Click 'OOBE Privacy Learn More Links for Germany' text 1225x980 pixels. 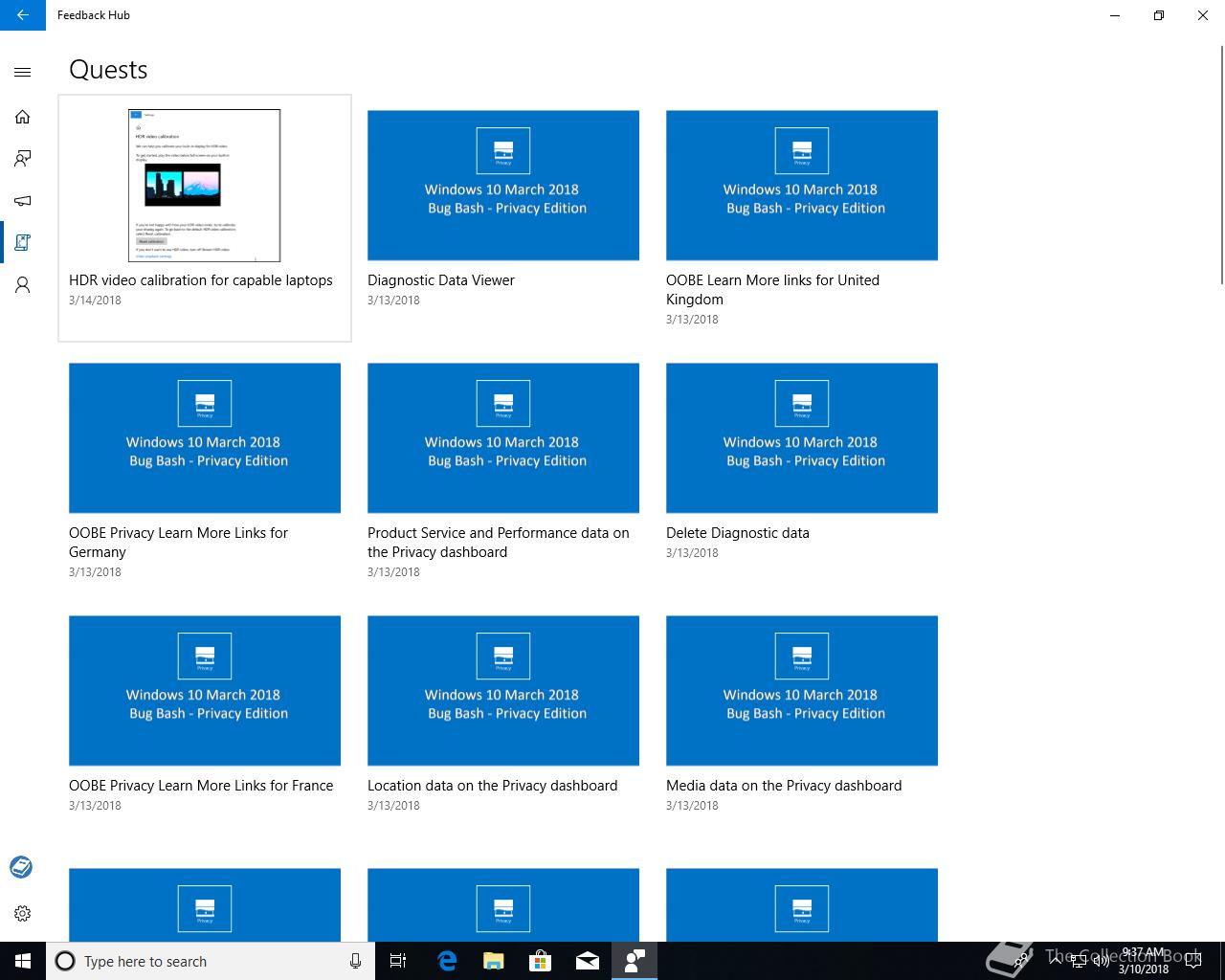(x=178, y=543)
